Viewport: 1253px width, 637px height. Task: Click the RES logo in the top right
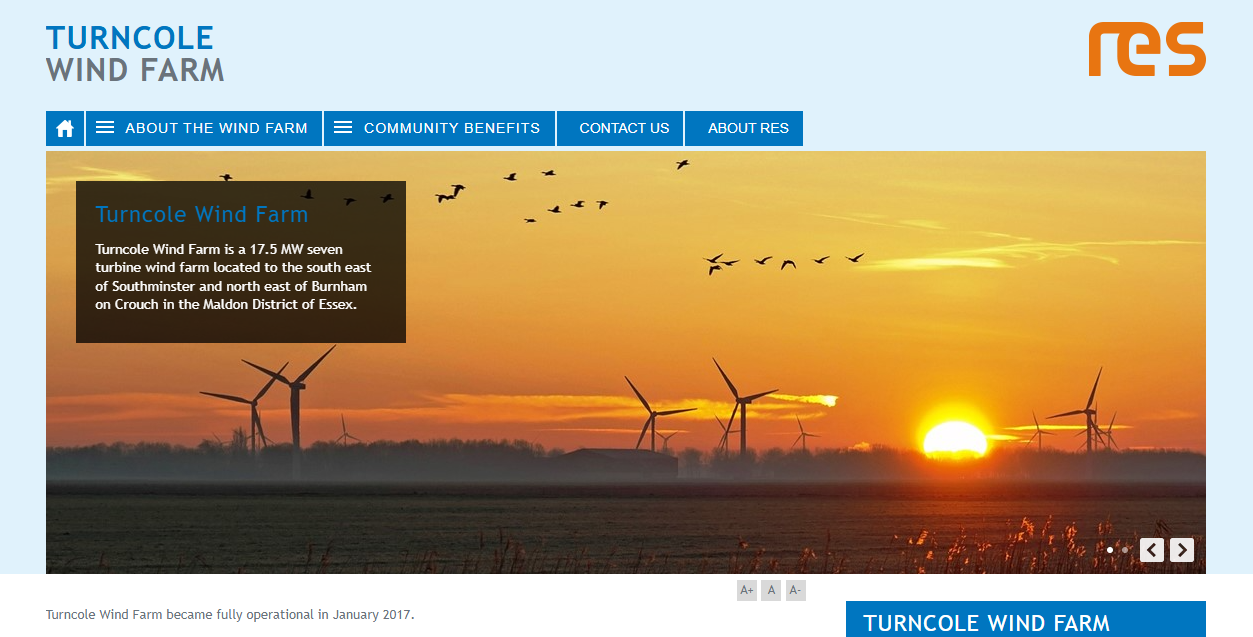[x=1146, y=50]
